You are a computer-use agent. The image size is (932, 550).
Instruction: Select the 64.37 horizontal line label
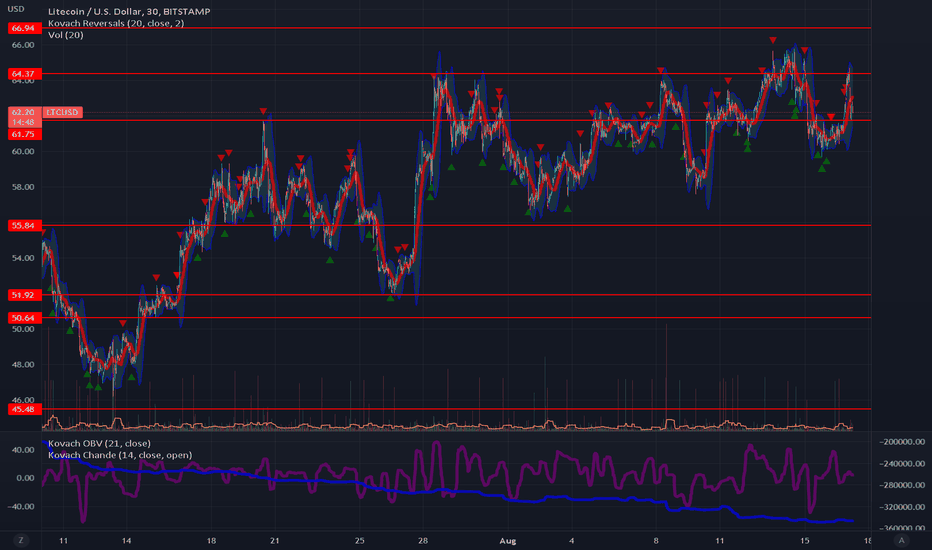24,74
